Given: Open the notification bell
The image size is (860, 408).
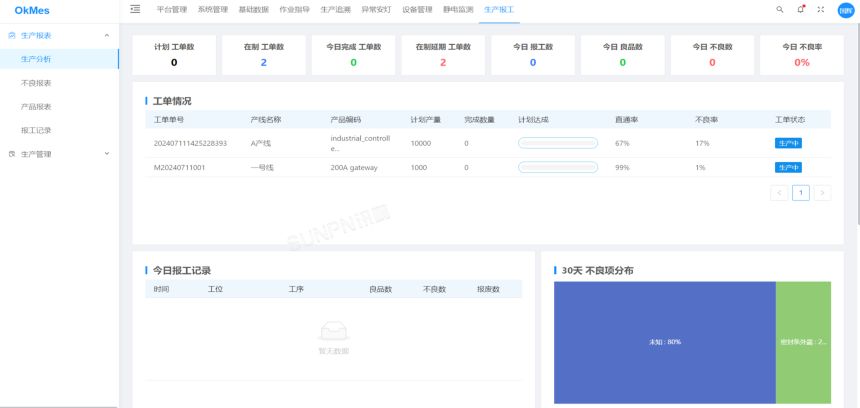Looking at the screenshot, I should point(801,9).
